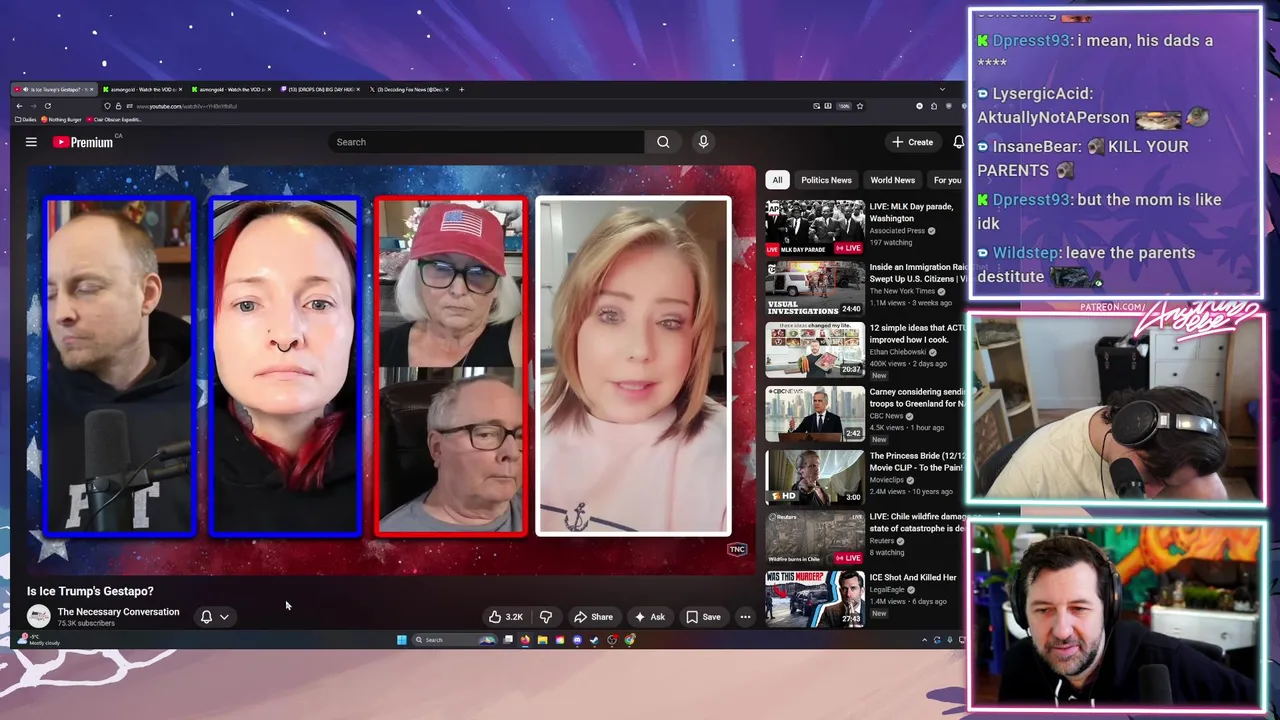Click '75.3K subscribers' text
This screenshot has width=1280, height=720.
coord(86,623)
